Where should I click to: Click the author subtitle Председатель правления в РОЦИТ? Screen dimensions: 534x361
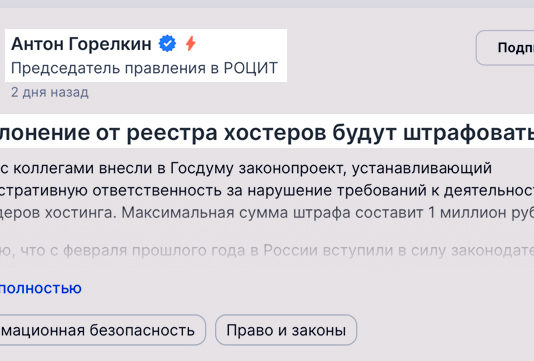click(x=144, y=68)
